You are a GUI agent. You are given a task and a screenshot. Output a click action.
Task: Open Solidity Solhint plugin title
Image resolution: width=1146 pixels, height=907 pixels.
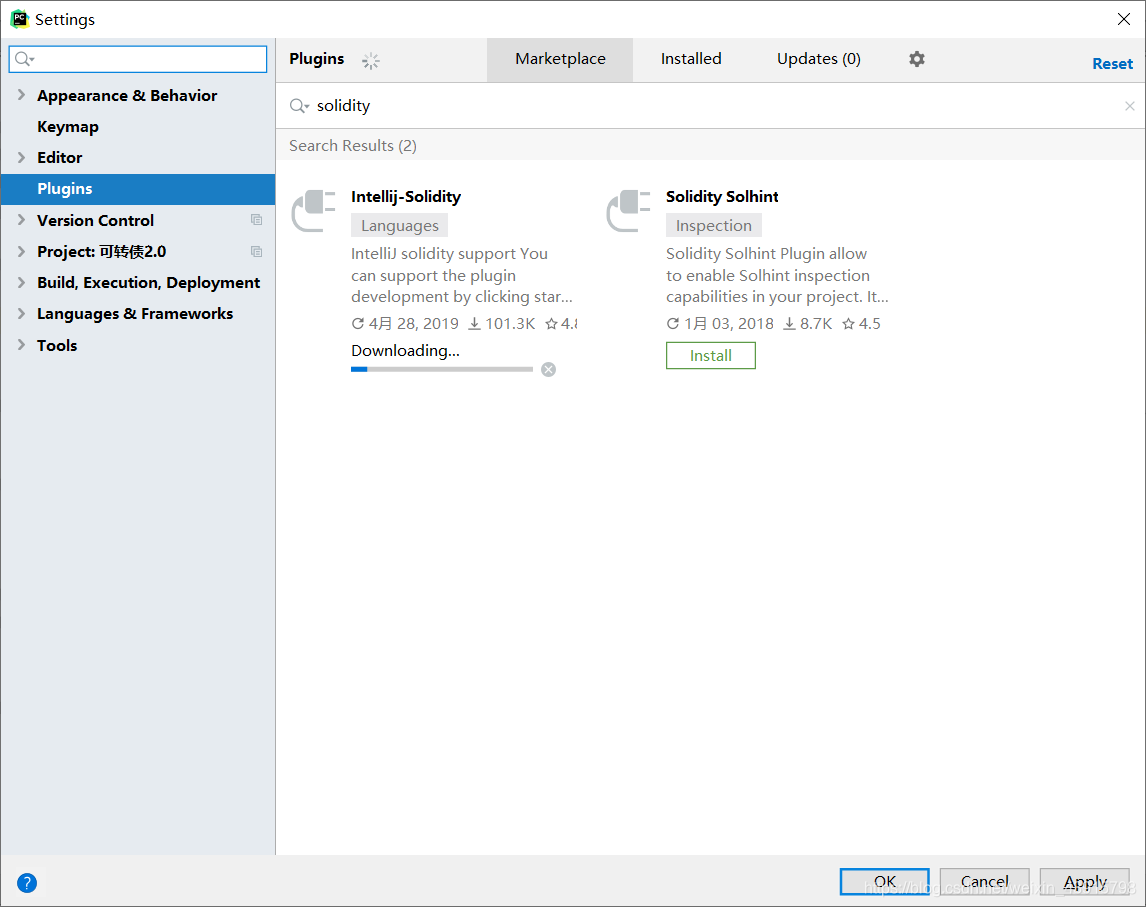[722, 197]
